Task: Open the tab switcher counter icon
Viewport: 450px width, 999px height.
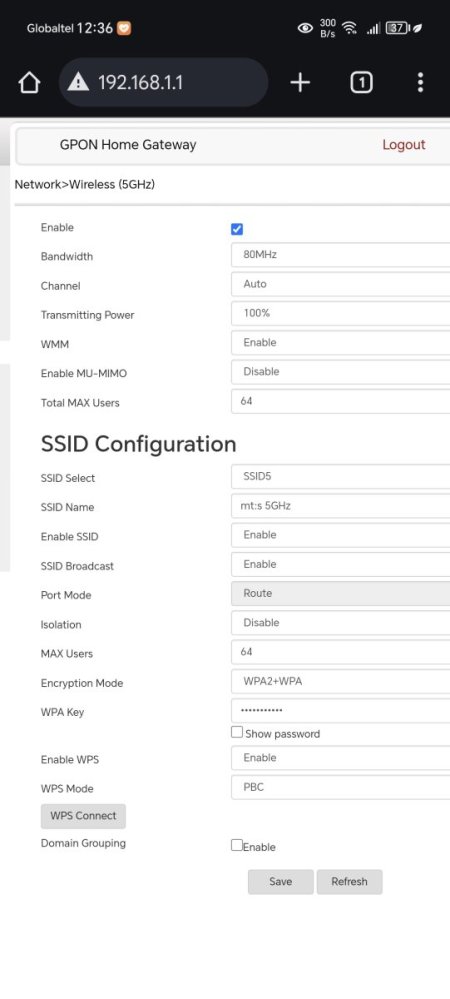Action: [361, 82]
